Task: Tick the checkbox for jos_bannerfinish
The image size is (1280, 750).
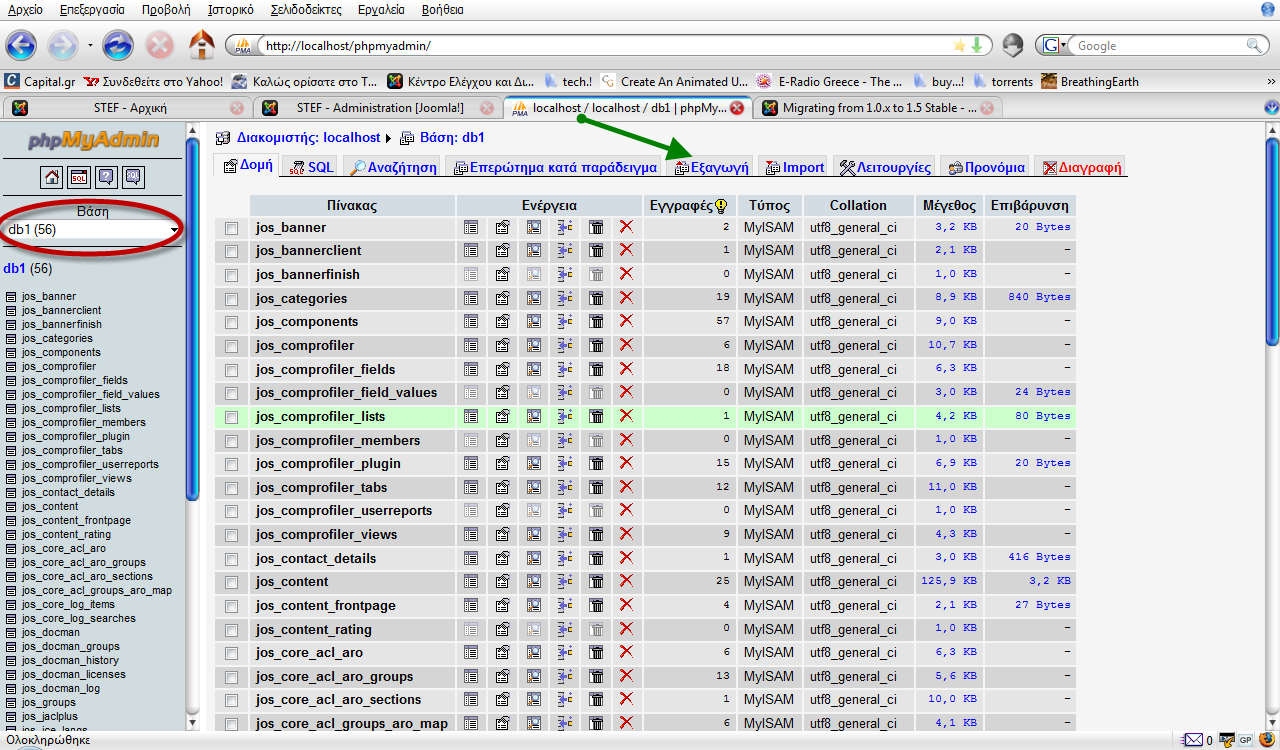Action: pos(232,275)
